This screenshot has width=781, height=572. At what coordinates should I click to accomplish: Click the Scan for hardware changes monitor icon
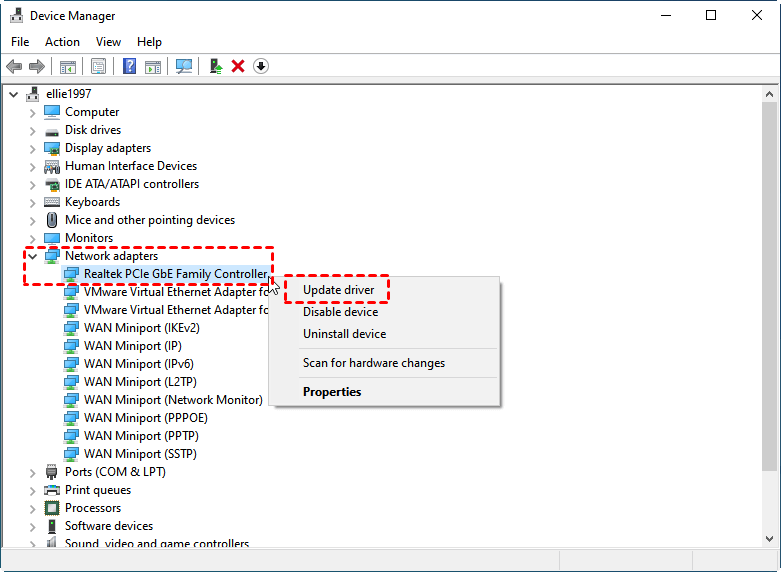(x=183, y=66)
